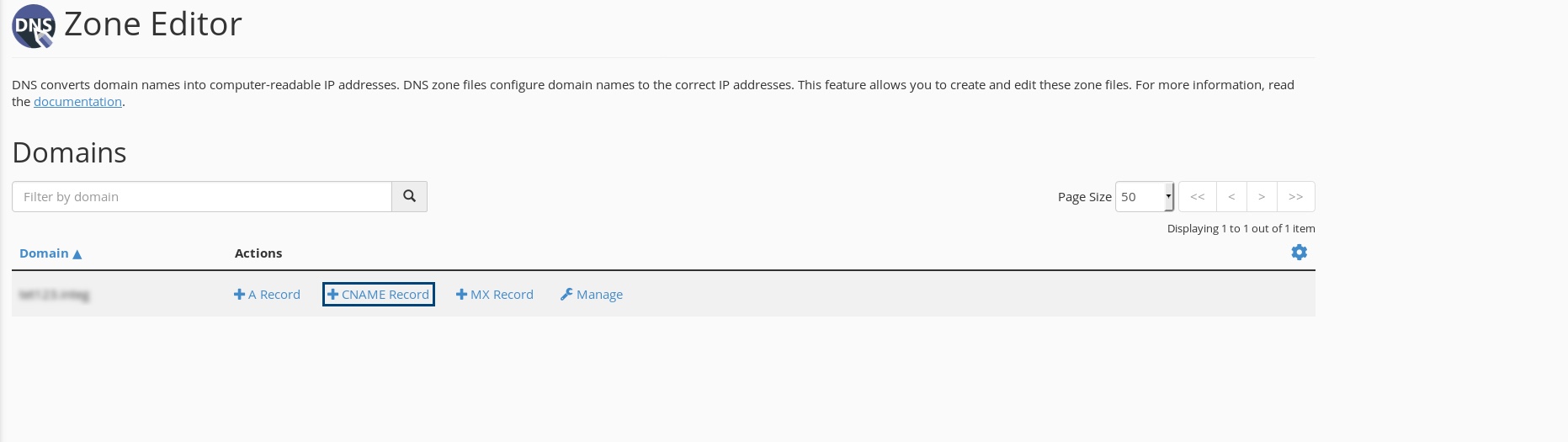Select the blurred domain name in the row
The image size is (1568, 442).
[x=54, y=295]
